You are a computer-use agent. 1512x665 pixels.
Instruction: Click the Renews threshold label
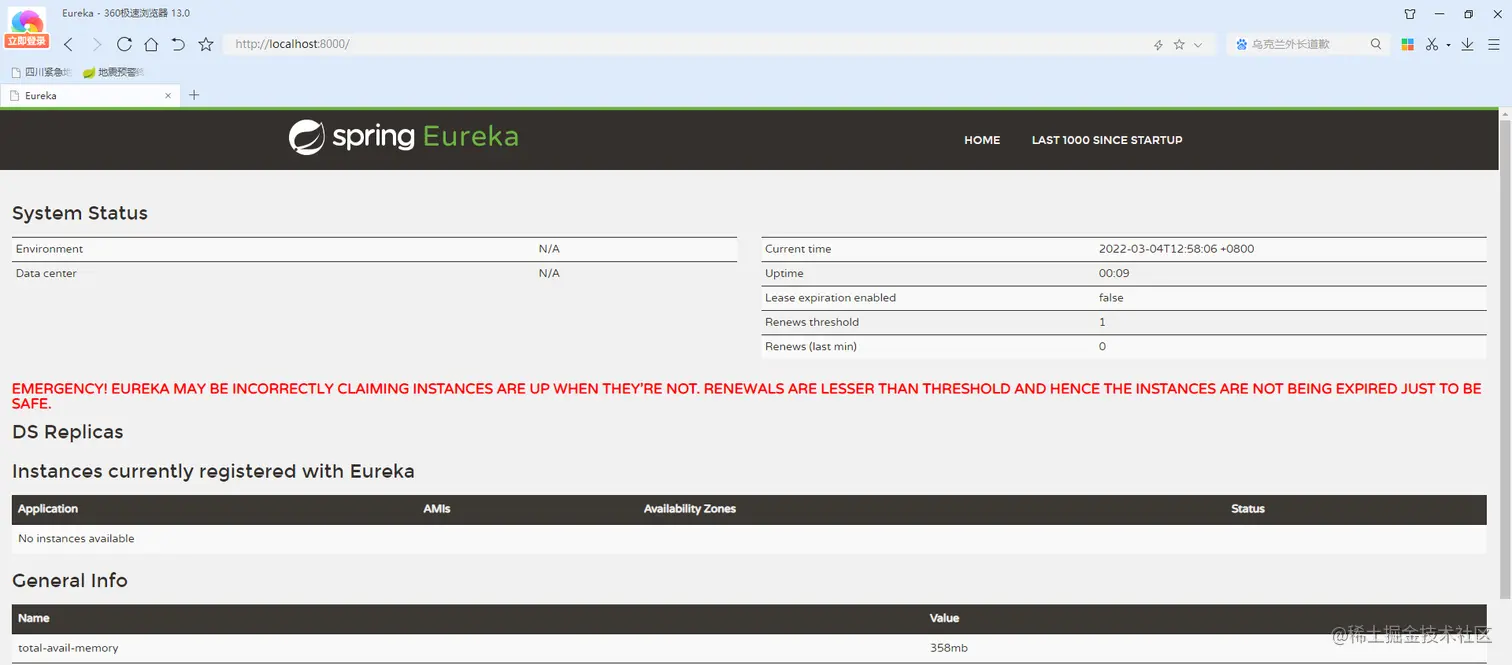(x=812, y=322)
